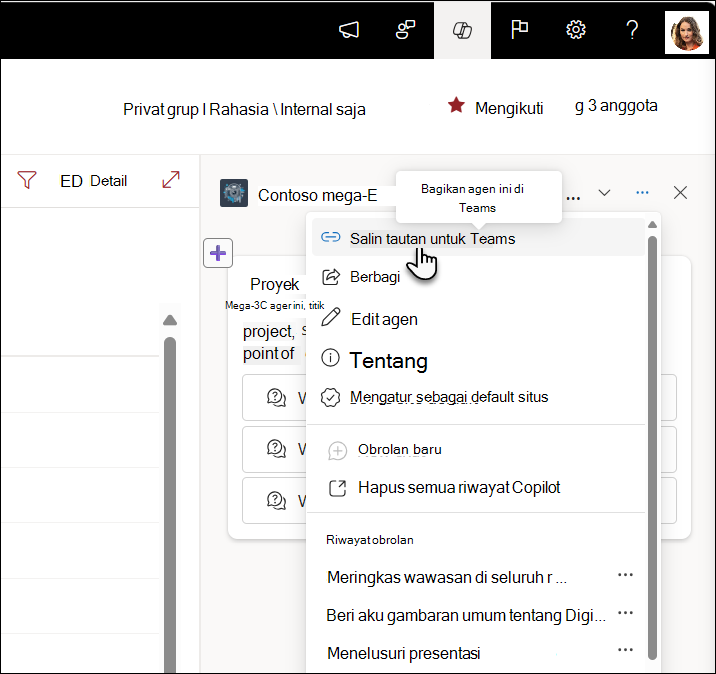
Task: Open ED Detail pane
Action: (94, 181)
